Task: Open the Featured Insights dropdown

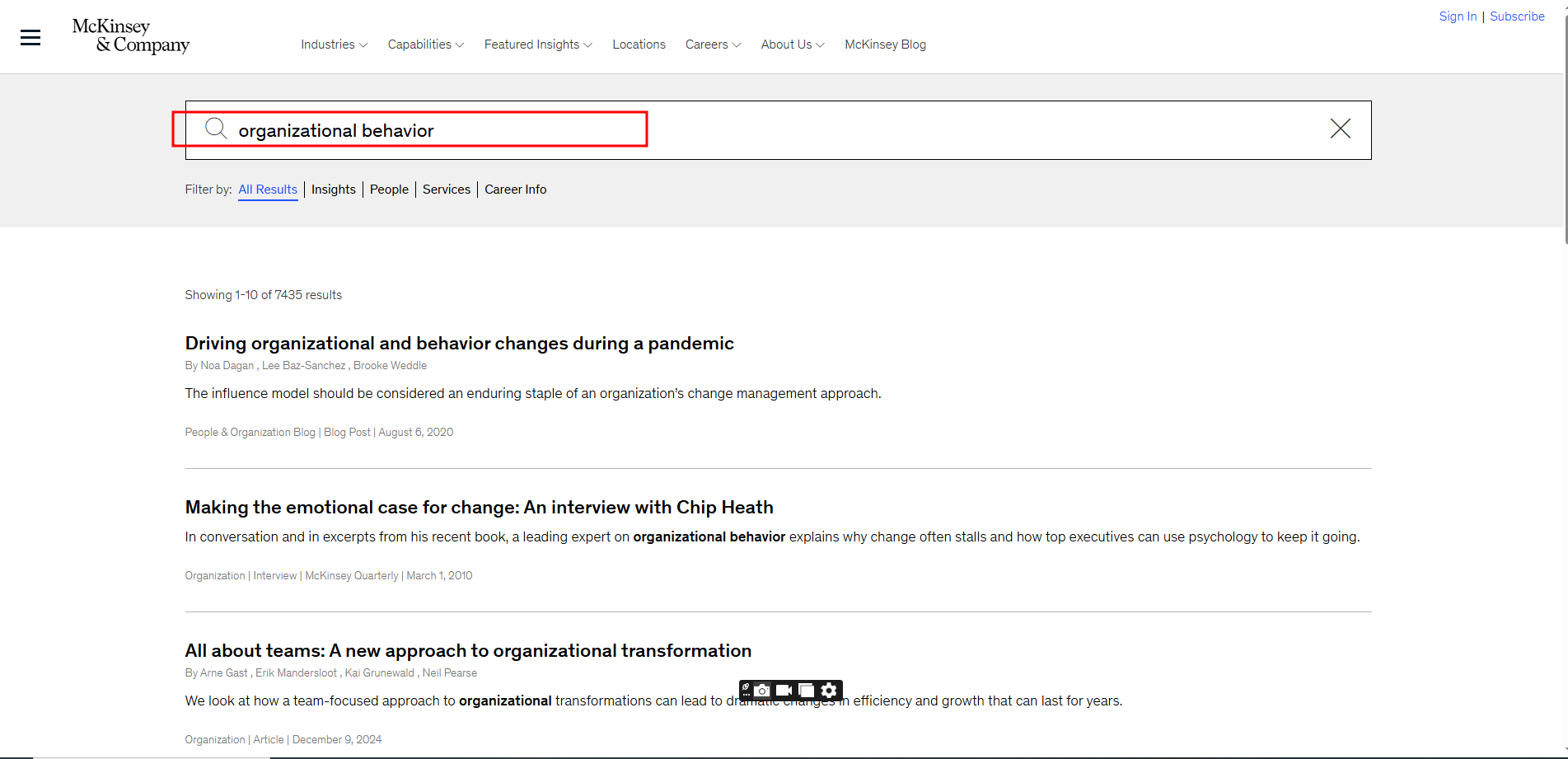Action: (x=538, y=45)
